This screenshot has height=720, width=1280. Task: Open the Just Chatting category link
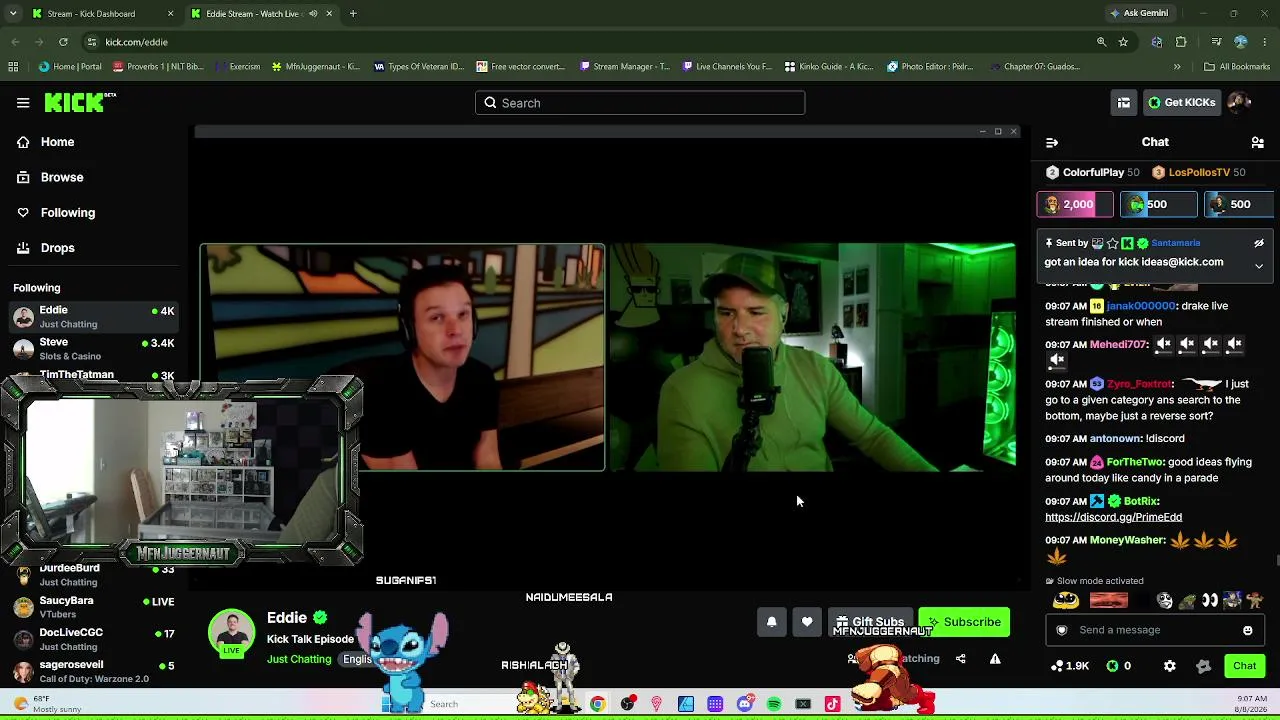pyautogui.click(x=298, y=659)
